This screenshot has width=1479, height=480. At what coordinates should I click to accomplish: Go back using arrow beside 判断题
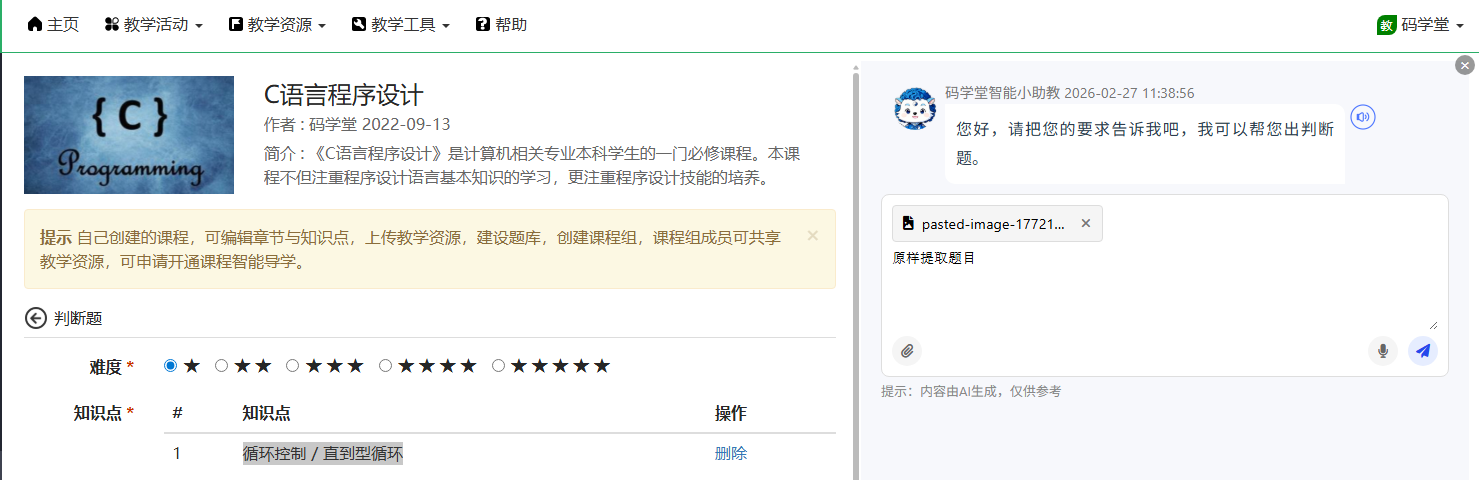(x=36, y=318)
